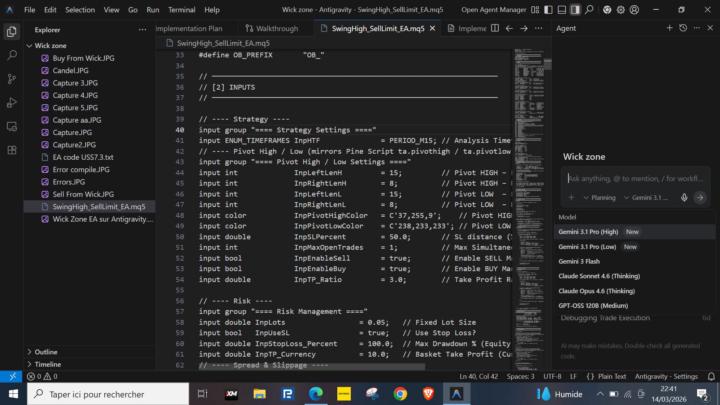Open Chrome from the Windows taskbar
The height and width of the screenshot is (405, 720).
(400, 394)
